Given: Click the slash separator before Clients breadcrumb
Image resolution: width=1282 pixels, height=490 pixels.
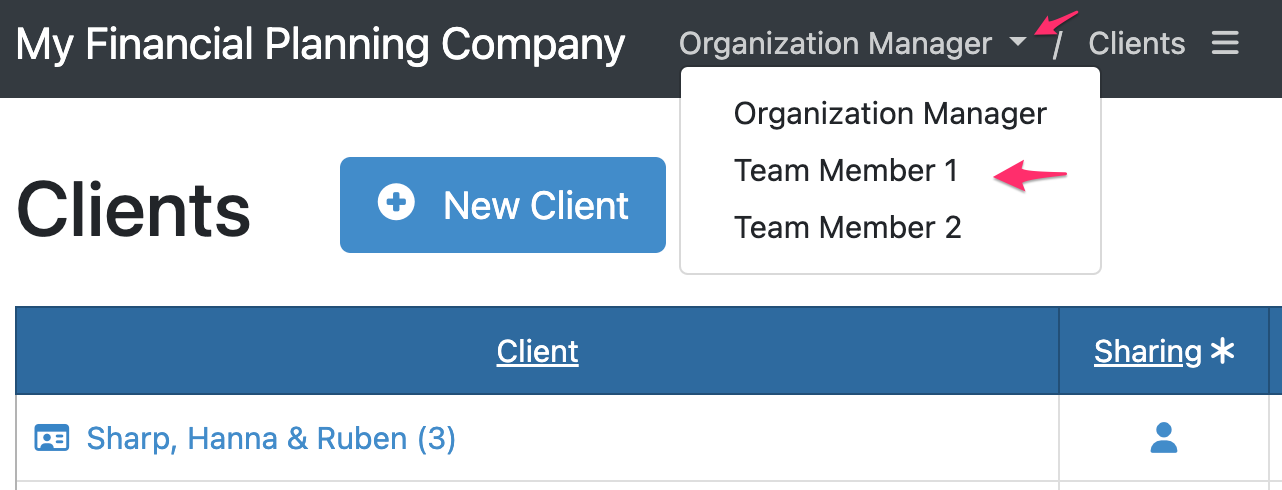Looking at the screenshot, I should click(x=1058, y=45).
